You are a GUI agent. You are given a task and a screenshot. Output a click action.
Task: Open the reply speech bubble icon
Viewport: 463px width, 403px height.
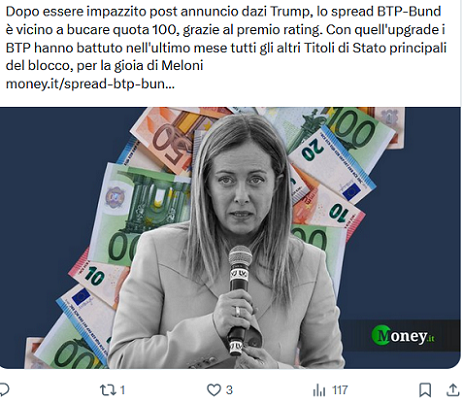tap(4, 390)
